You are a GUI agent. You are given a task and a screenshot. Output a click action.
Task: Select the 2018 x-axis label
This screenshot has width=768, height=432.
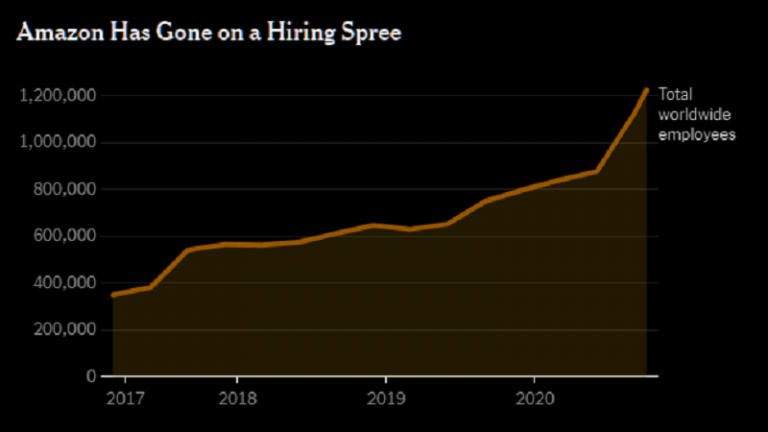[x=237, y=398]
